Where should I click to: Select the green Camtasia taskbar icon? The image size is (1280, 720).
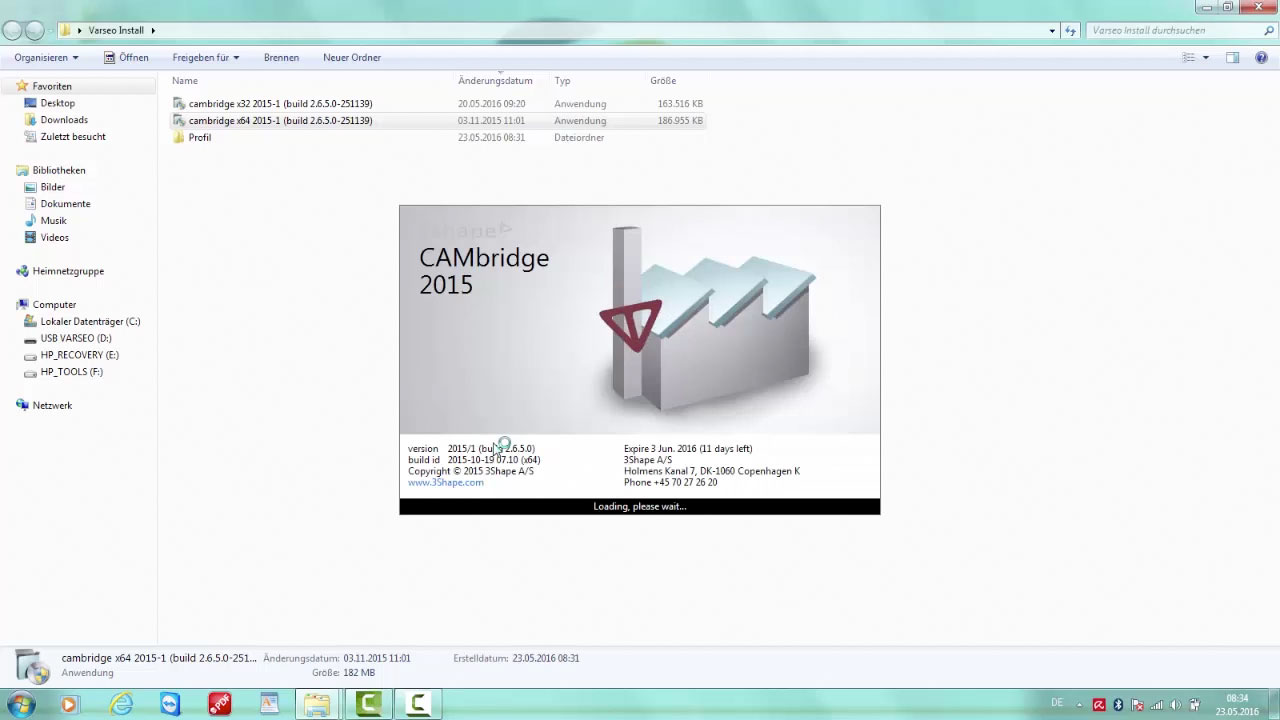(368, 705)
